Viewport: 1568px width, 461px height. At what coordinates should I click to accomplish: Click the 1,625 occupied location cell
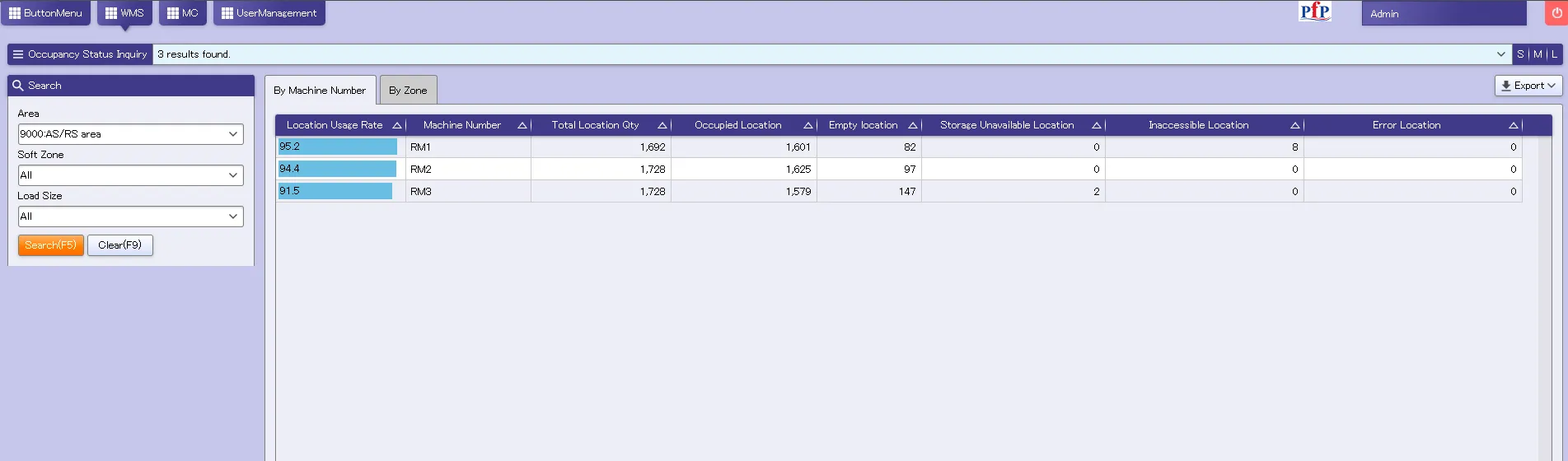[x=744, y=170]
